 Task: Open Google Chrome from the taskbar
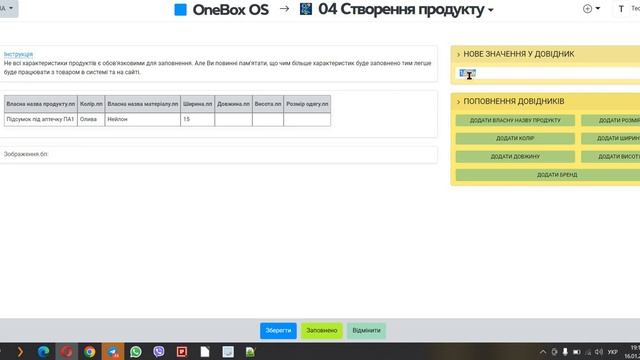coord(89,351)
